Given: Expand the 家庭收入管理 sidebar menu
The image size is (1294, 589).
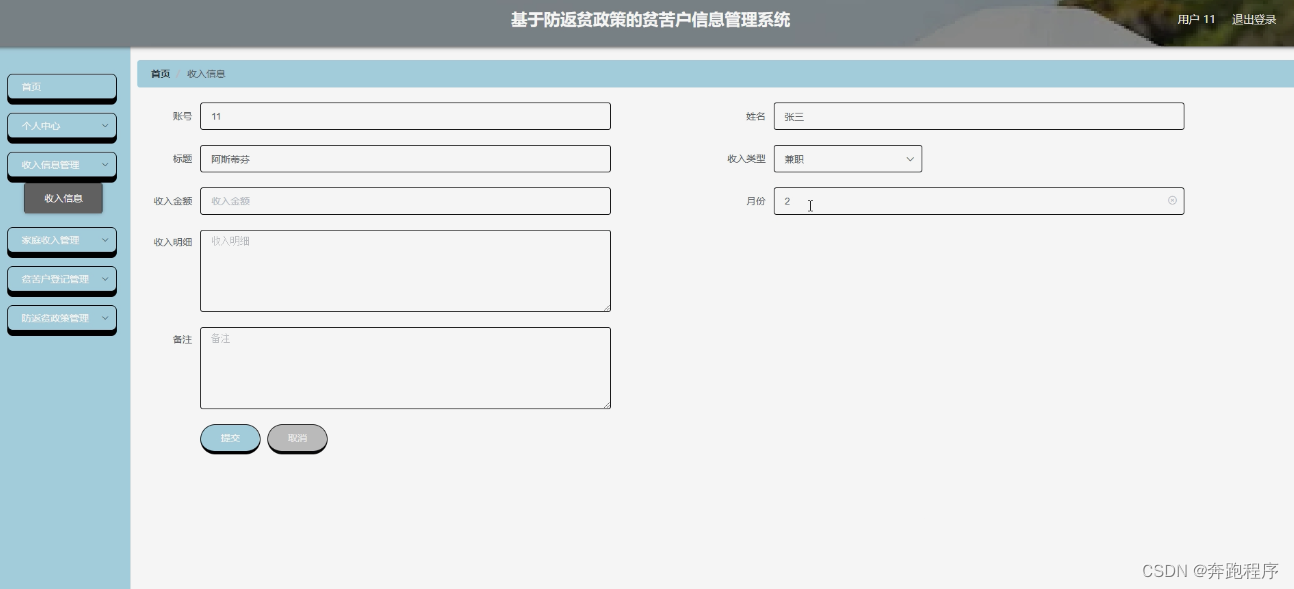Looking at the screenshot, I should click(62, 240).
